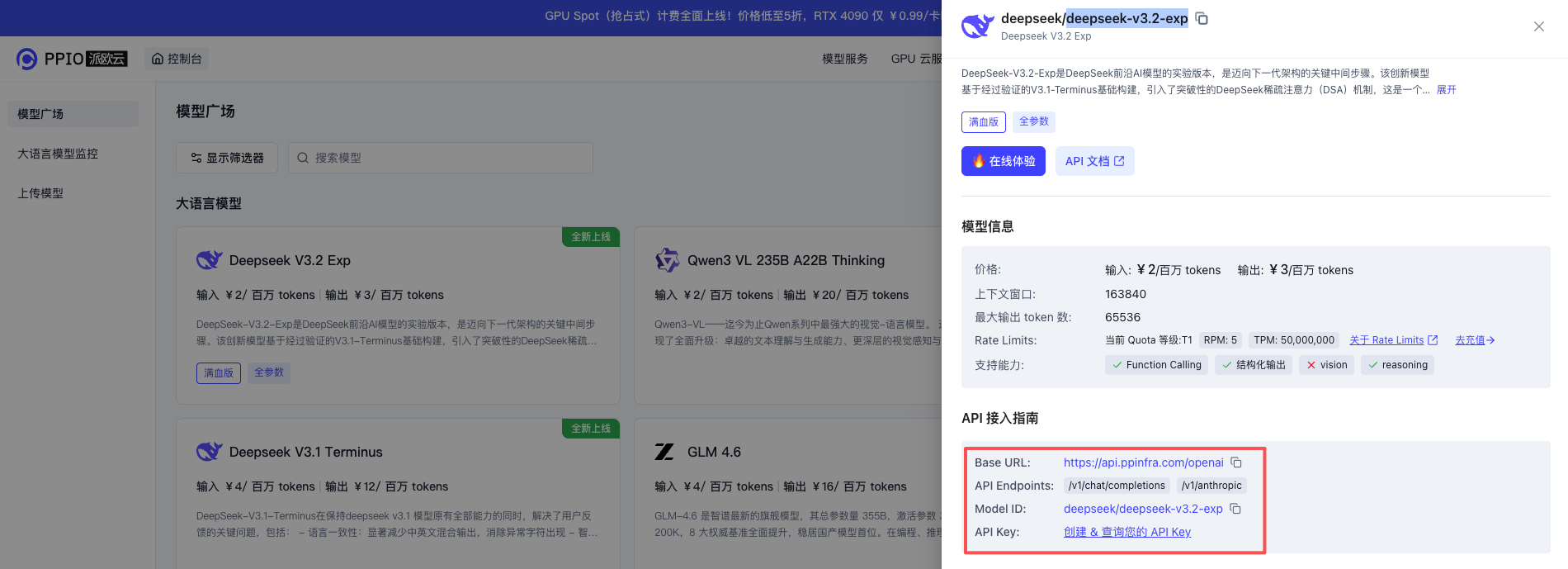1568x569 pixels.
Task: Click Qwen logo icon on Qwen3 VL card
Action: pos(667,260)
